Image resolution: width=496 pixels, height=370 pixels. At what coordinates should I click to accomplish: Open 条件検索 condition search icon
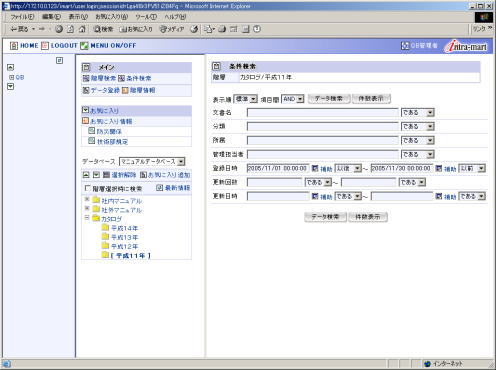pos(121,78)
